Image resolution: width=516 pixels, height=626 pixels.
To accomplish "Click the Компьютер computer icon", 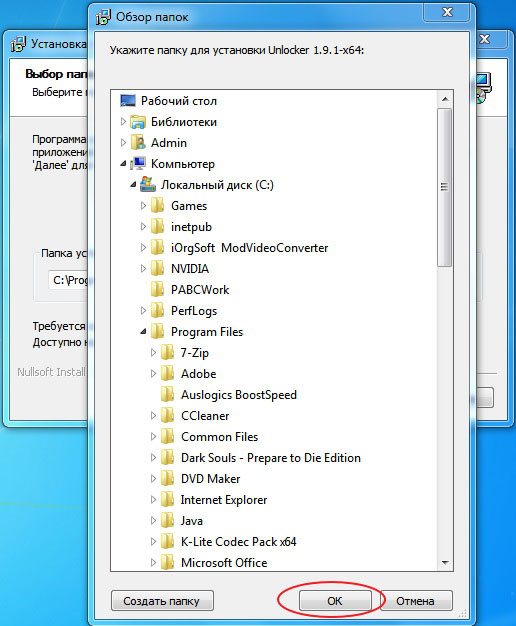I will click(138, 164).
